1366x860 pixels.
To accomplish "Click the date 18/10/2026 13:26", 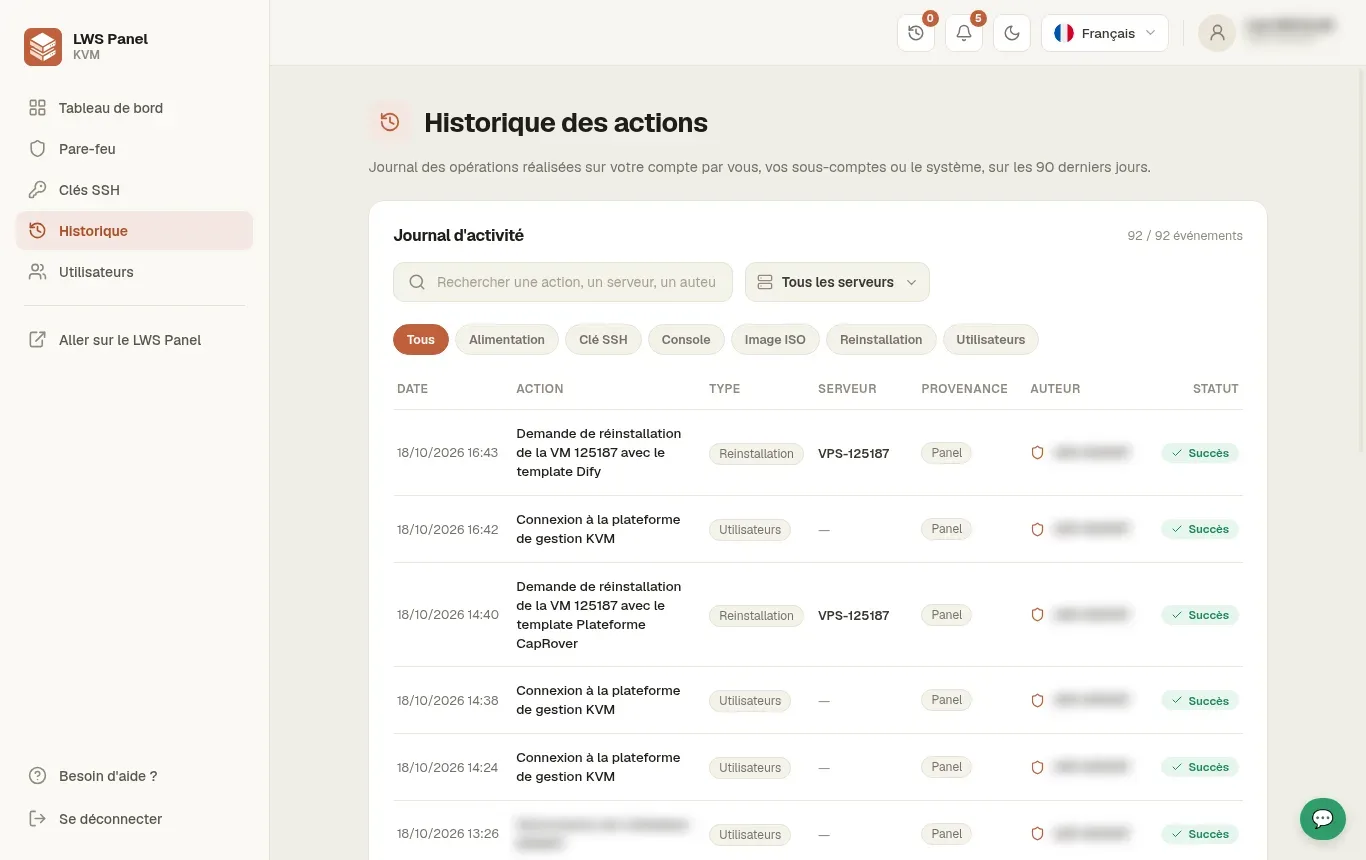I will coord(447,834).
